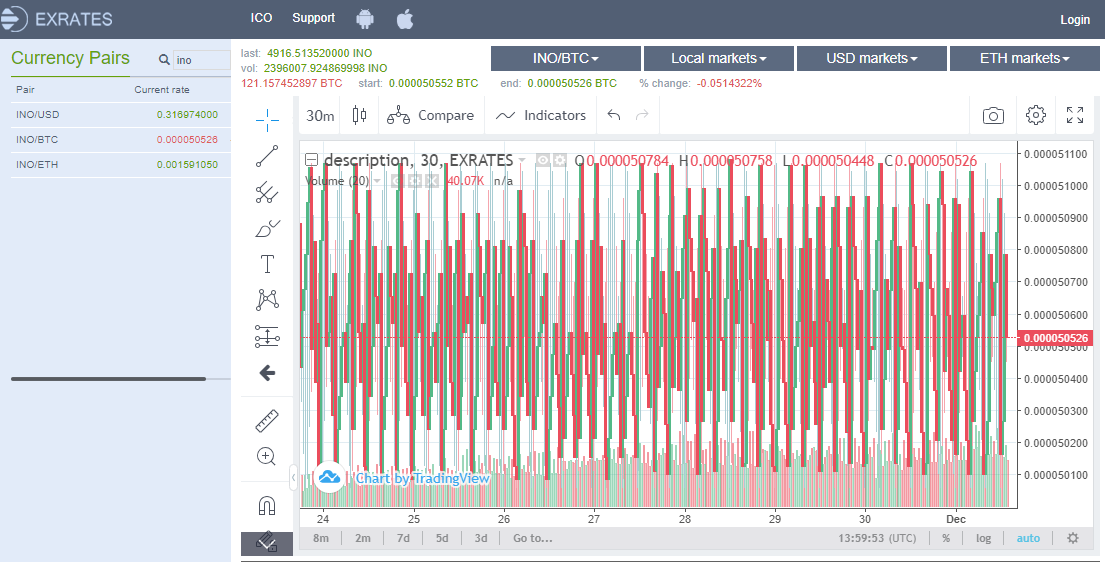Enter fullscreen chart mode
Image resolution: width=1105 pixels, height=562 pixels.
tap(1075, 116)
